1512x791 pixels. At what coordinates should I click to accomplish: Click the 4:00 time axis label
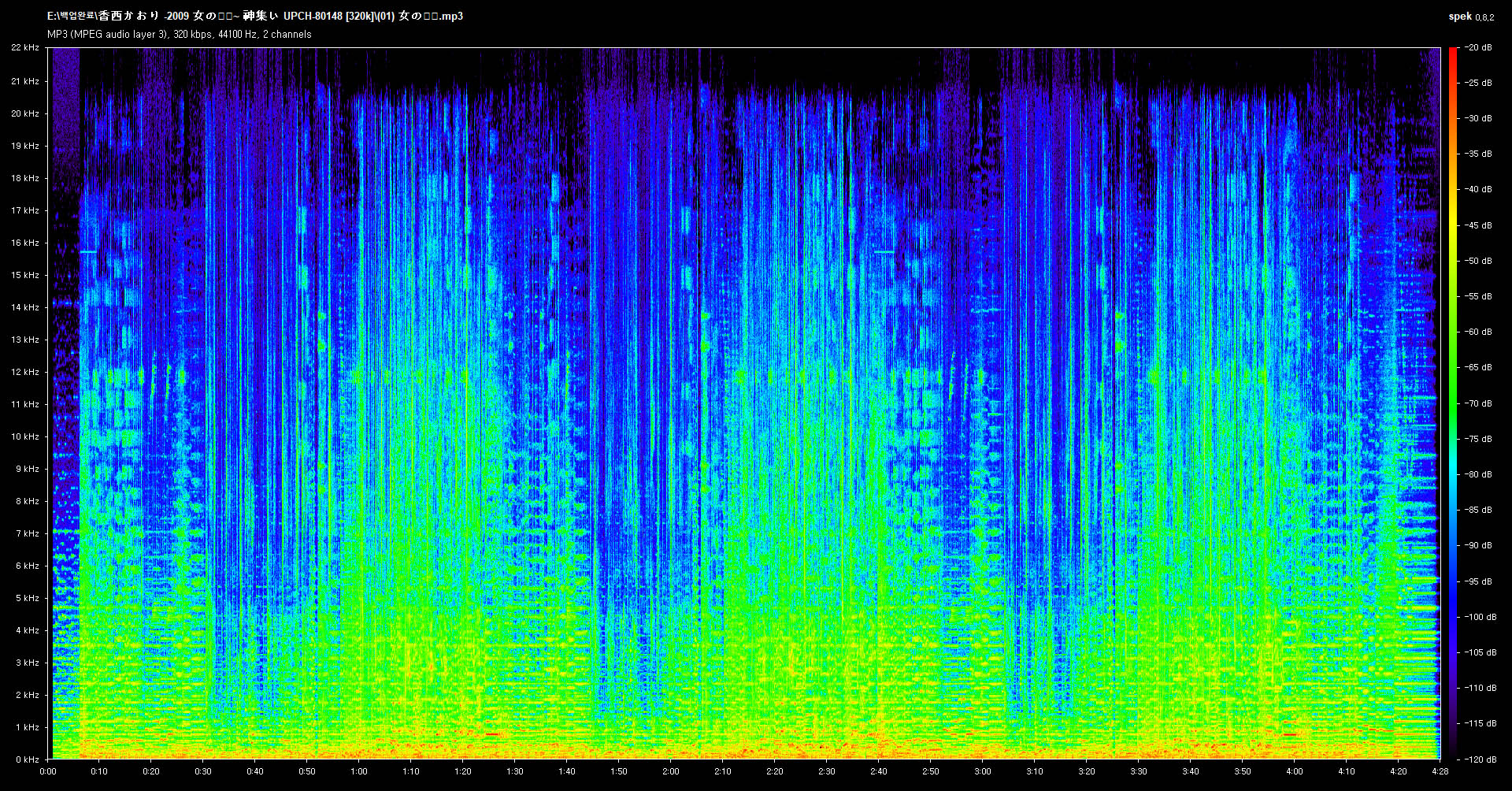click(1295, 771)
